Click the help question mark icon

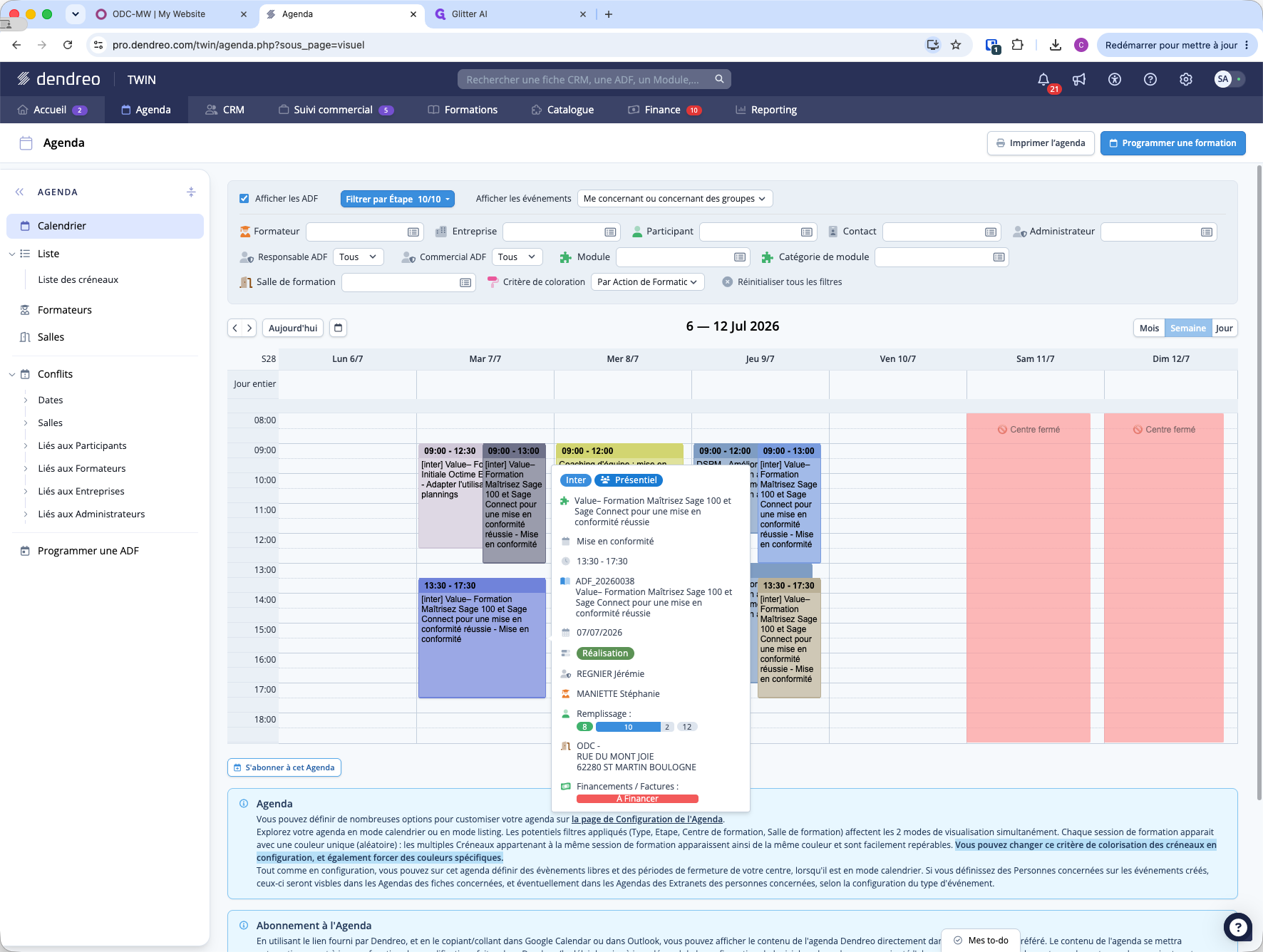[1150, 79]
